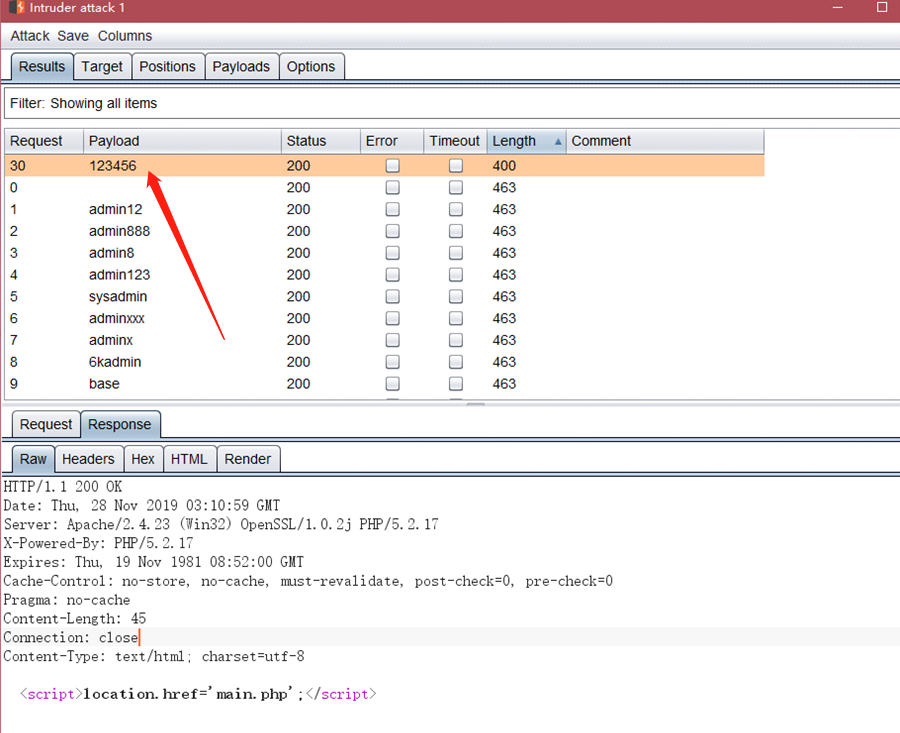
Task: Click the split pane divider handle
Action: [476, 405]
